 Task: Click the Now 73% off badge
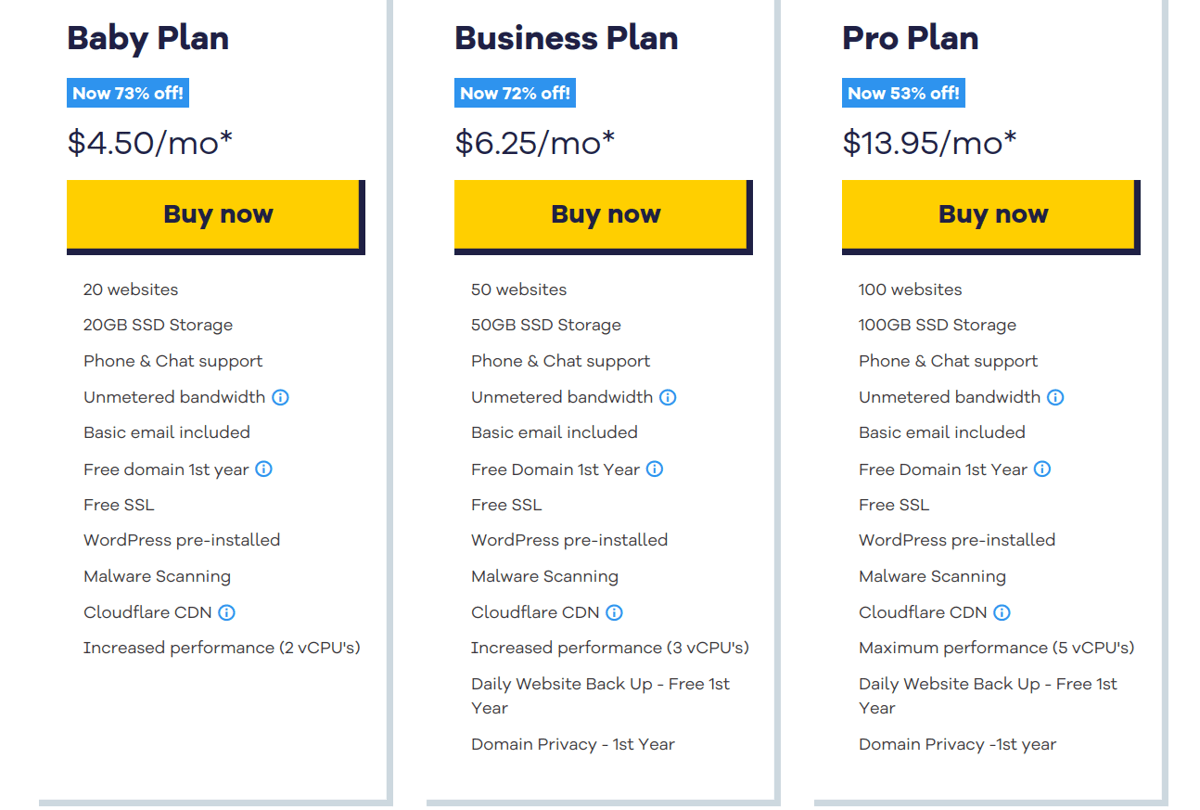(x=127, y=92)
